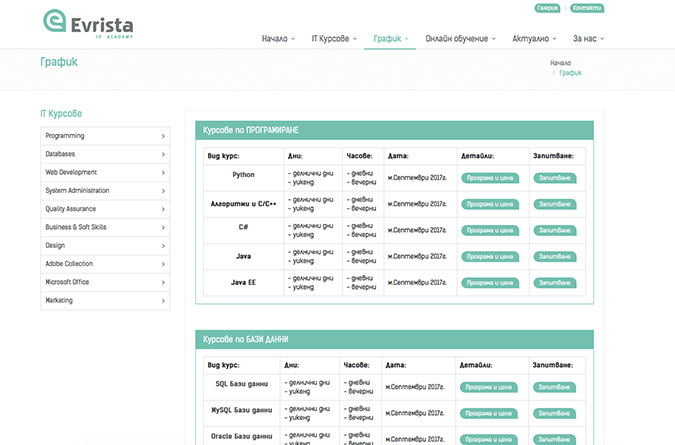
Task: Click Запитване for the Java EE course
Action: 555,283
